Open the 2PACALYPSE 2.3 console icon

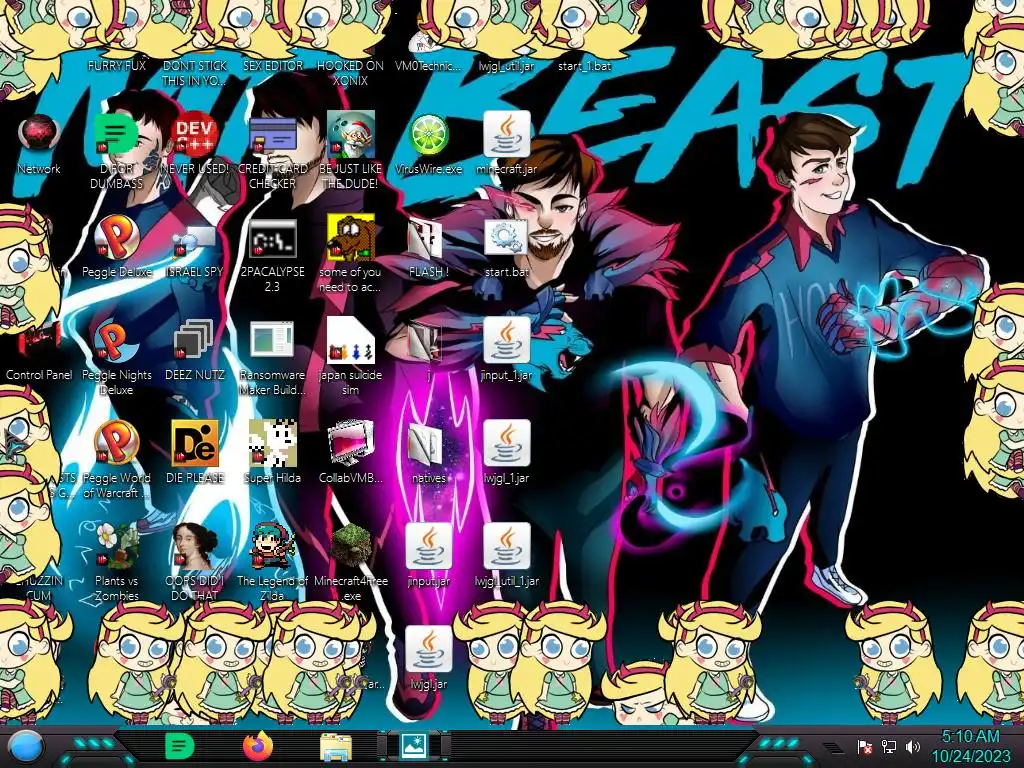point(272,238)
